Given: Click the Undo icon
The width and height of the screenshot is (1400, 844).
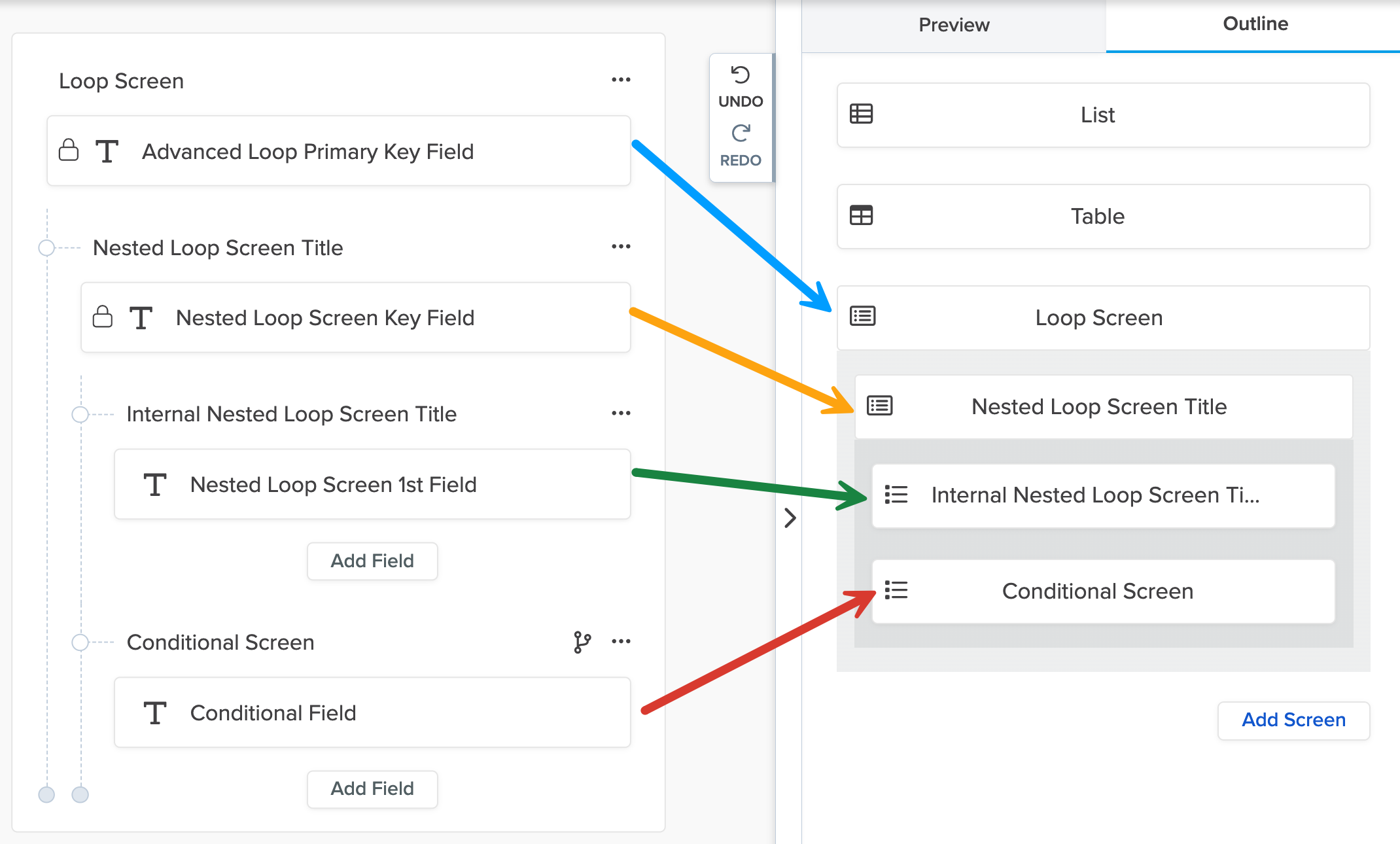Looking at the screenshot, I should coord(741,76).
